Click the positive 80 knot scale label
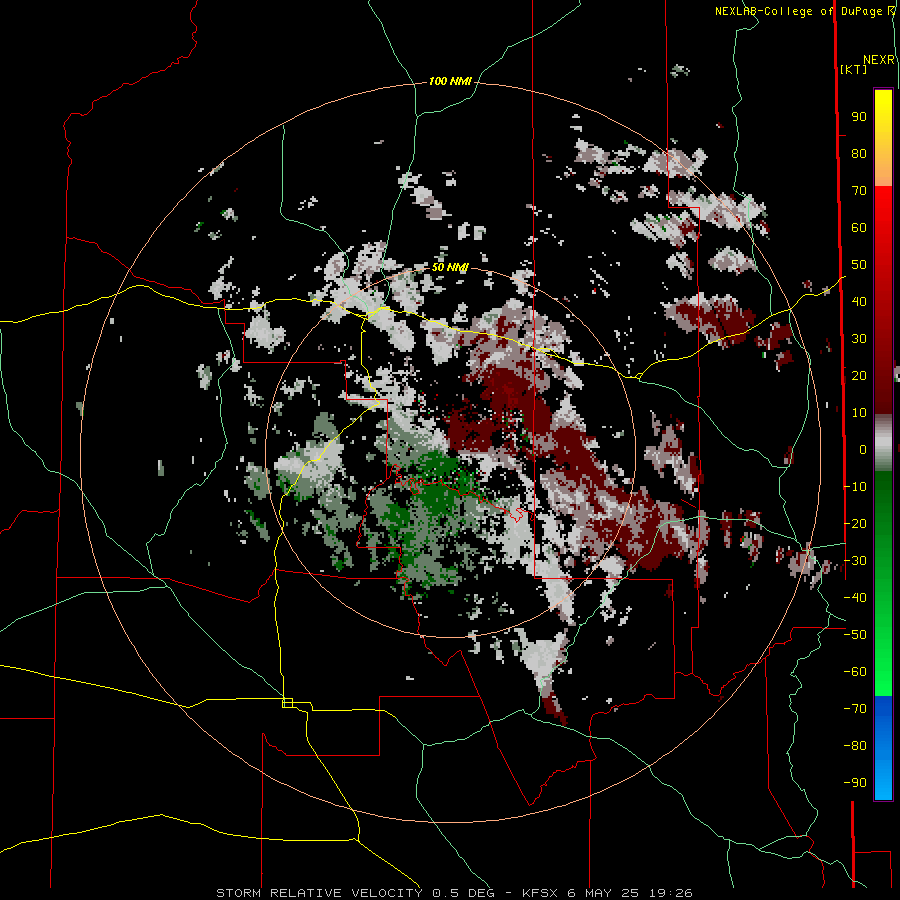900x900 pixels. point(859,154)
